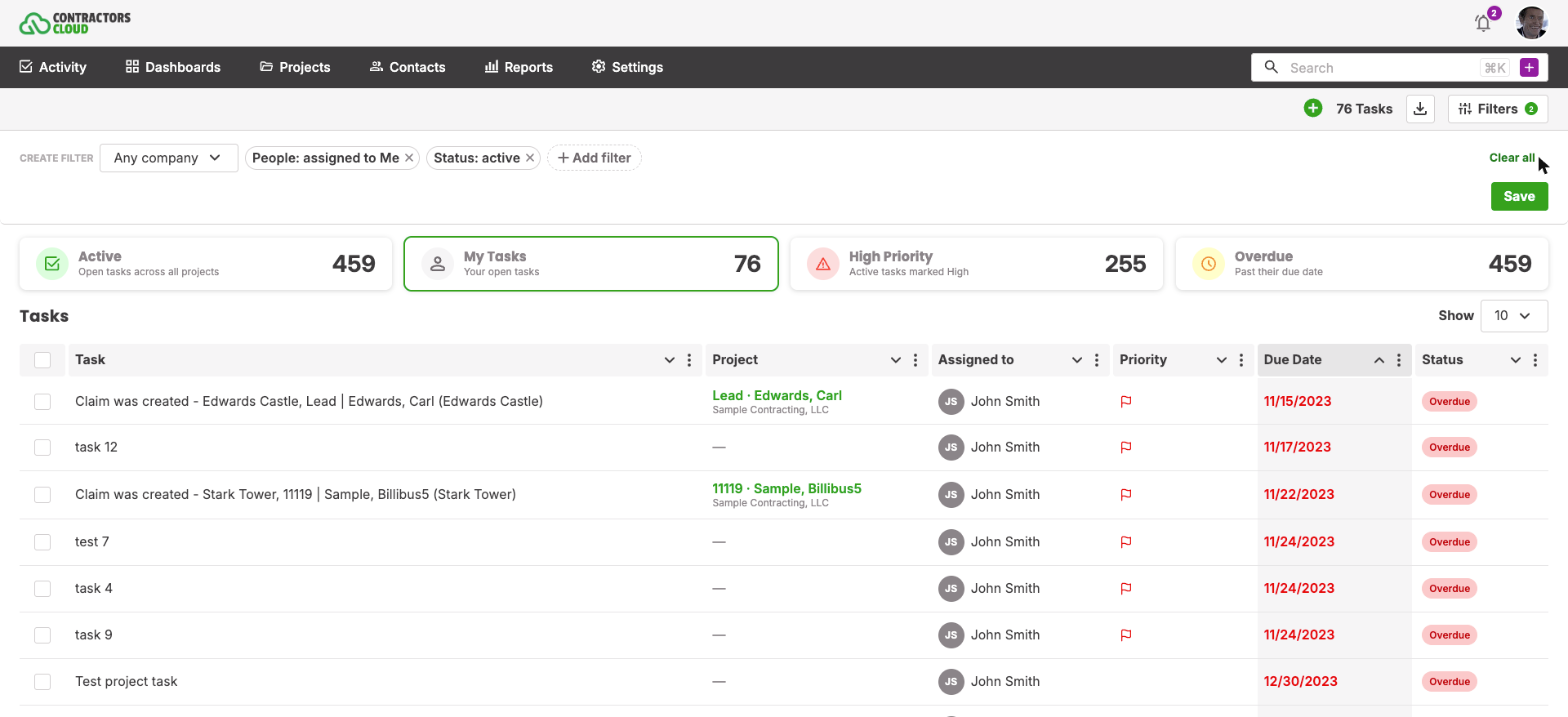The image size is (1568, 717).
Task: Click JS avatar in task 4 row
Action: point(951,588)
